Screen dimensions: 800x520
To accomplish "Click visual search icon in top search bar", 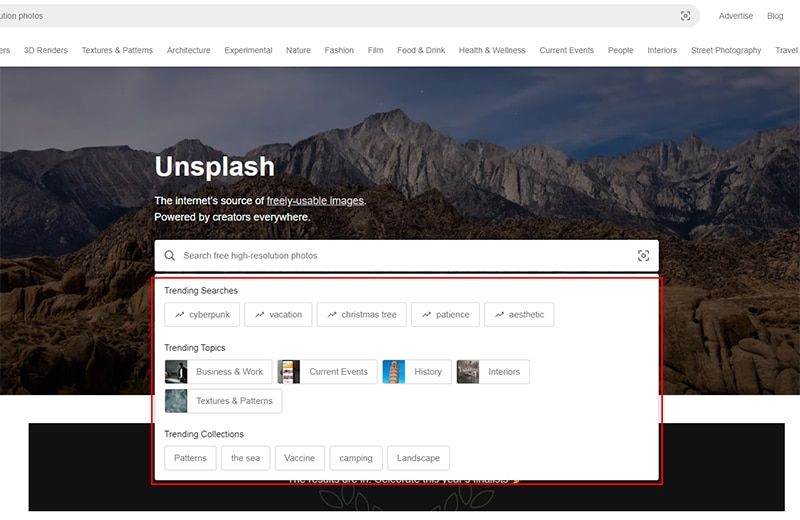I will click(685, 16).
